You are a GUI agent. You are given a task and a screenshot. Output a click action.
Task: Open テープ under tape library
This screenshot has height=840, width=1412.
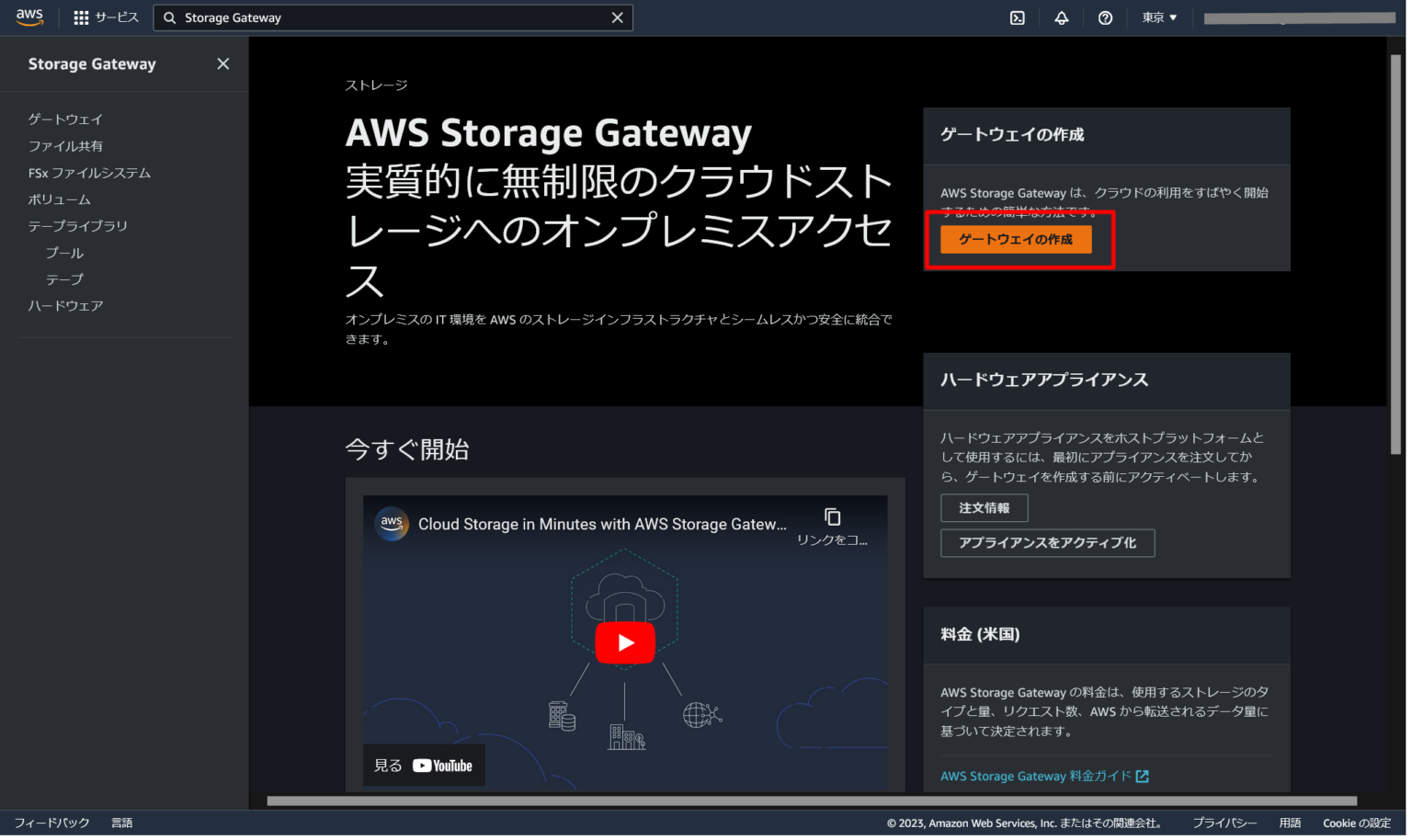[65, 279]
